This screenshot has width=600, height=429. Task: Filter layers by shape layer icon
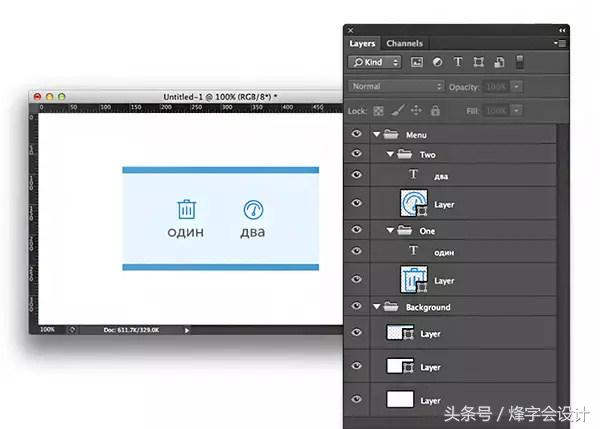pyautogui.click(x=478, y=62)
